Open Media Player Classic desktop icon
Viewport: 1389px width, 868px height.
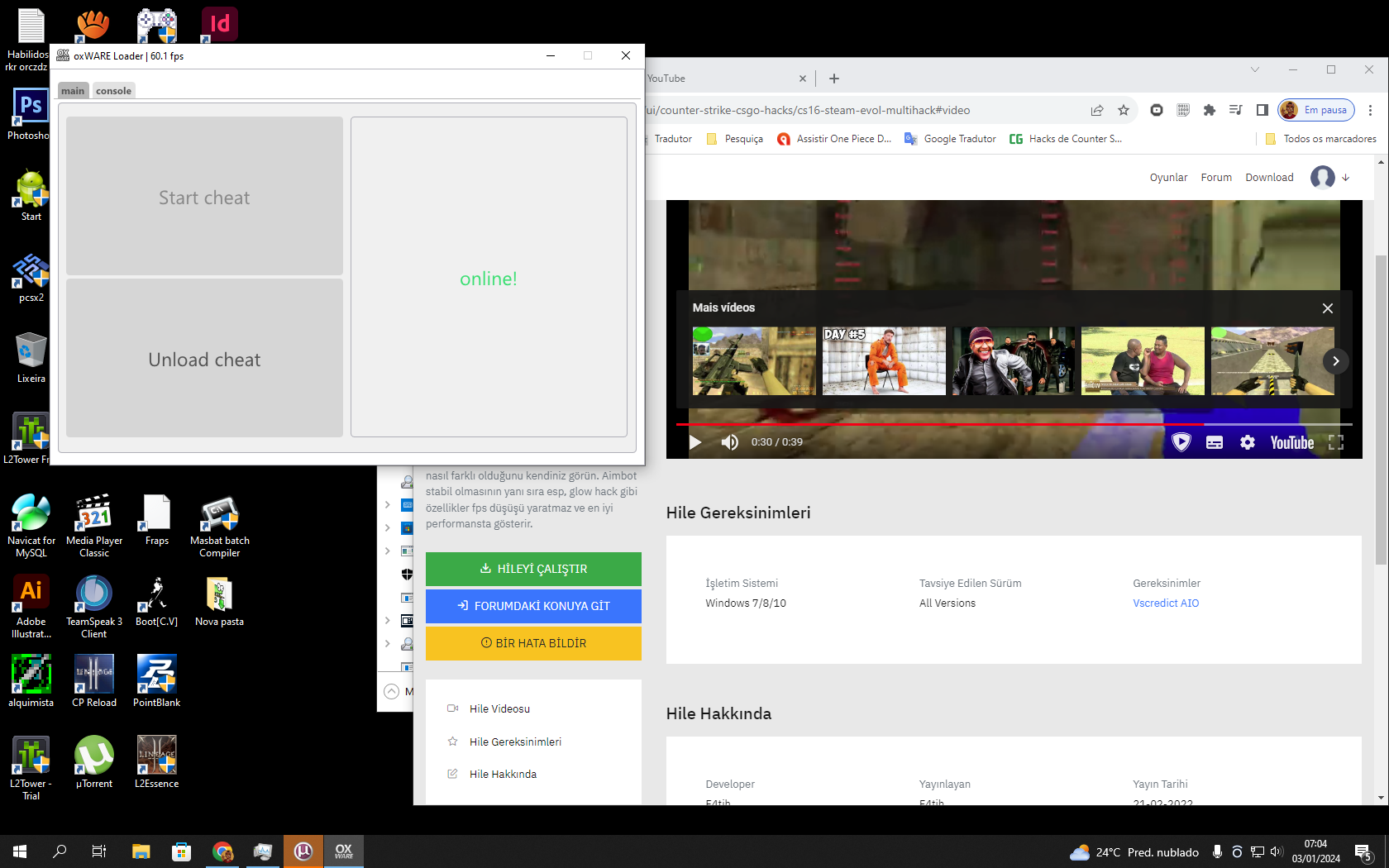pyautogui.click(x=94, y=526)
